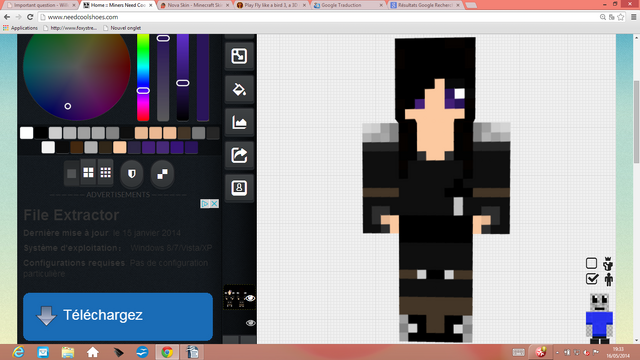The image size is (640, 360).
Task: Enable the shield mirror tool
Action: tap(131, 174)
